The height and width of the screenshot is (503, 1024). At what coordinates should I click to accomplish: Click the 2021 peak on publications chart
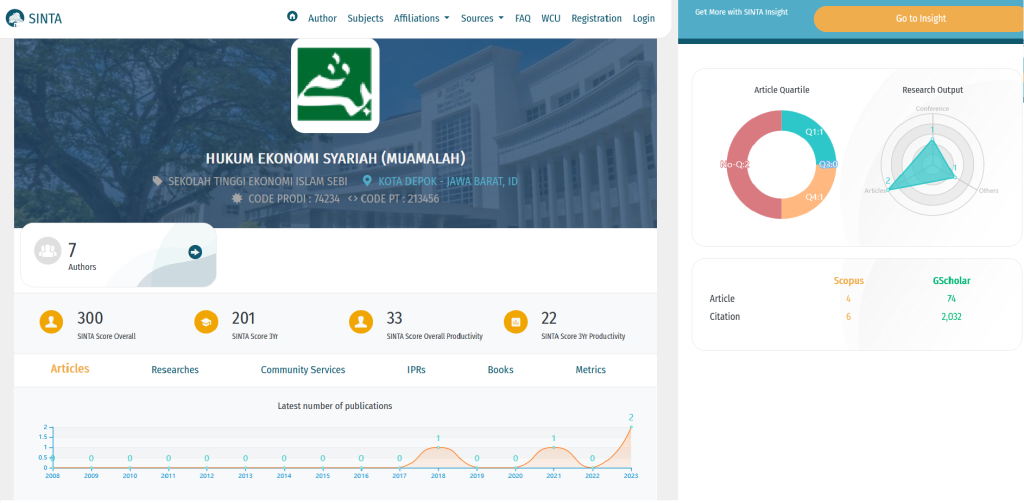coord(554,447)
